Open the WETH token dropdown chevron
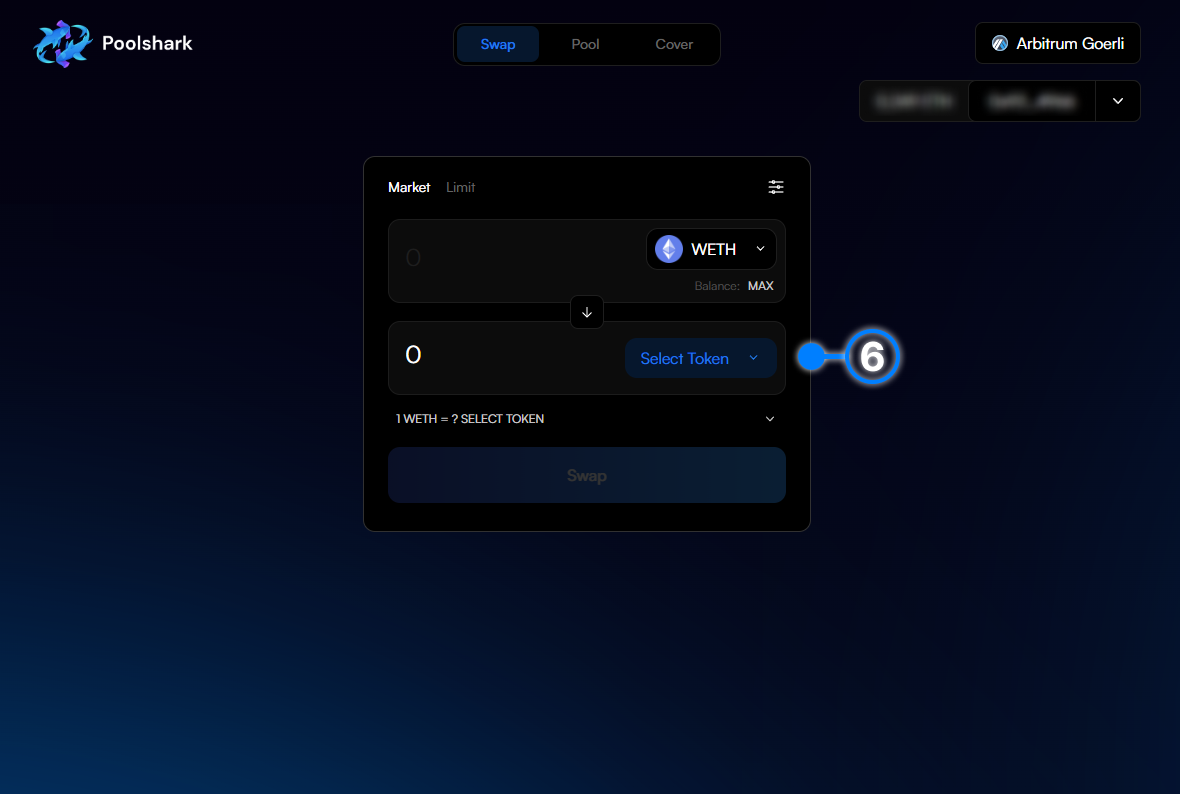Image resolution: width=1180 pixels, height=794 pixels. tap(760, 249)
